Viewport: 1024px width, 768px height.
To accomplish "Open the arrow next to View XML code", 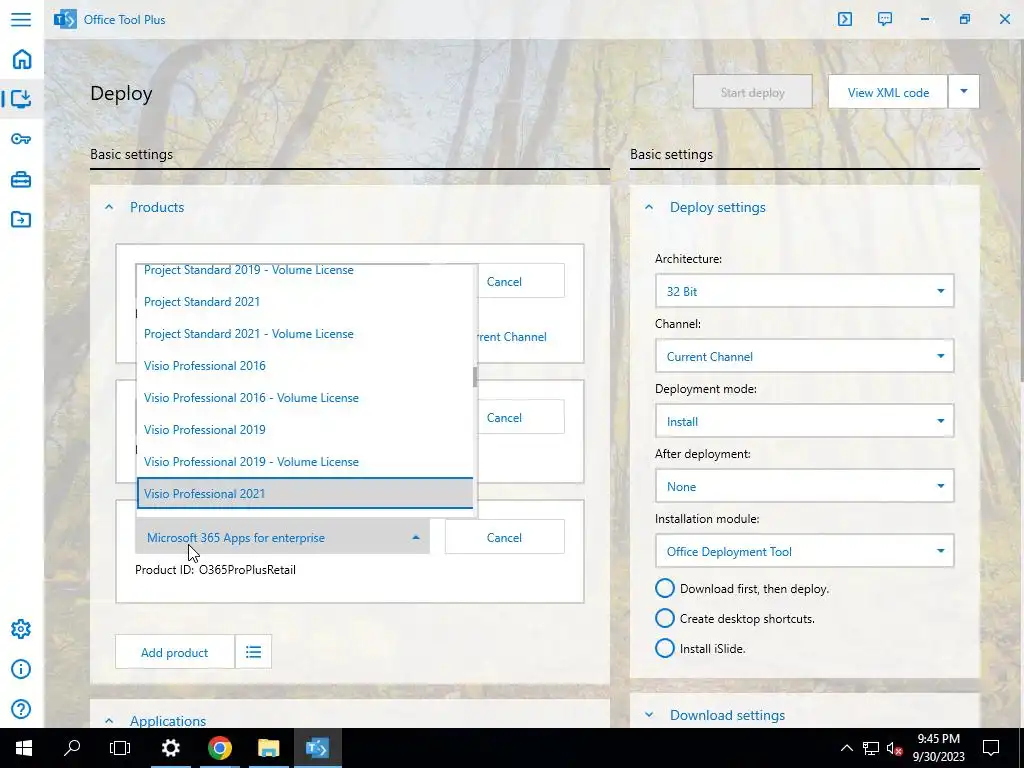I will click(x=963, y=92).
